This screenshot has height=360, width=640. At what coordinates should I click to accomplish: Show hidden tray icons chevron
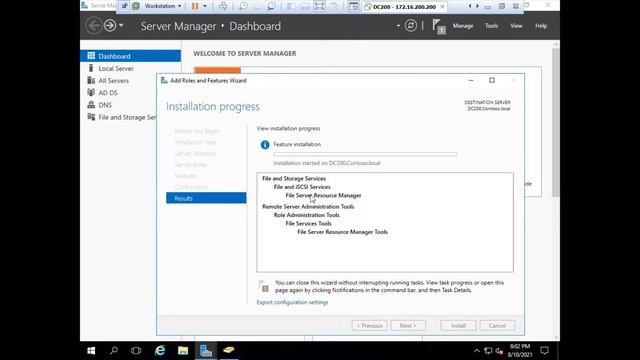coord(477,351)
